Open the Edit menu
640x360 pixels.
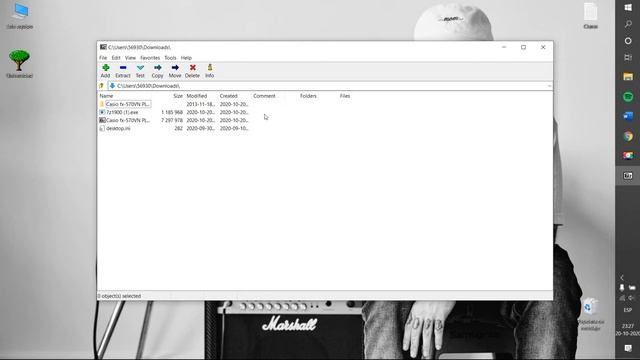pyautogui.click(x=116, y=58)
